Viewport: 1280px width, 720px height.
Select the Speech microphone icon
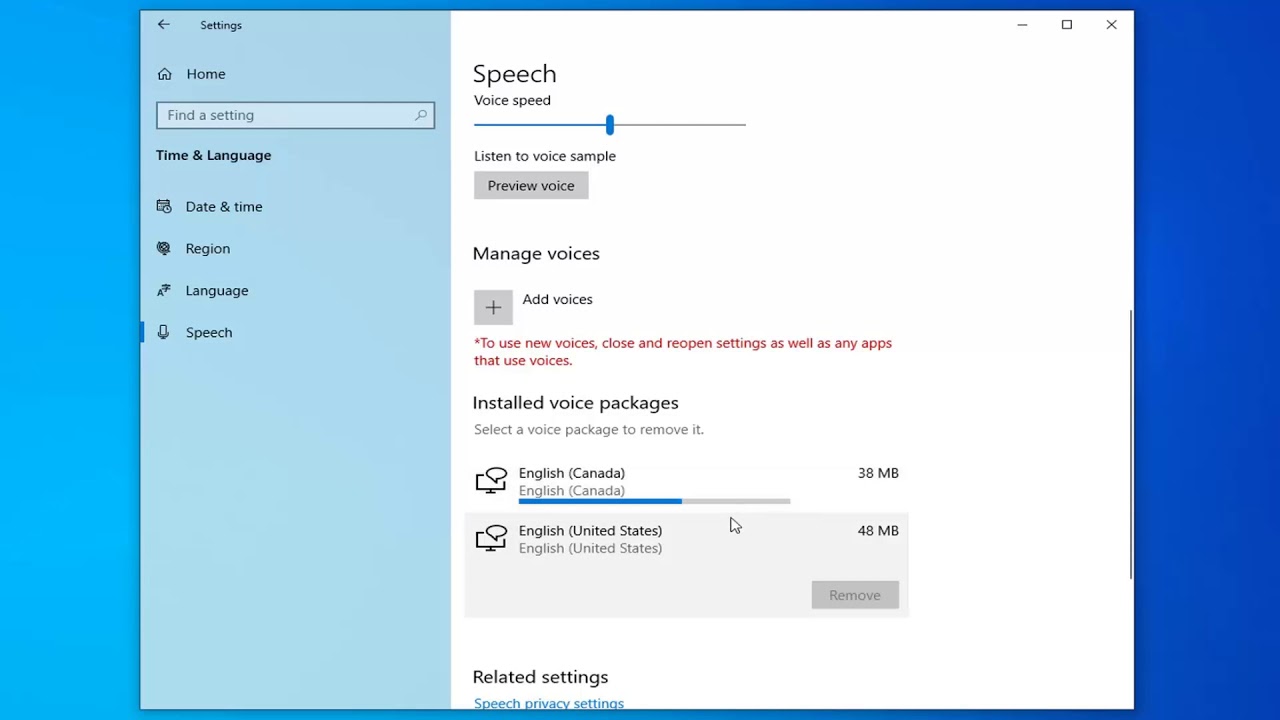pos(164,333)
